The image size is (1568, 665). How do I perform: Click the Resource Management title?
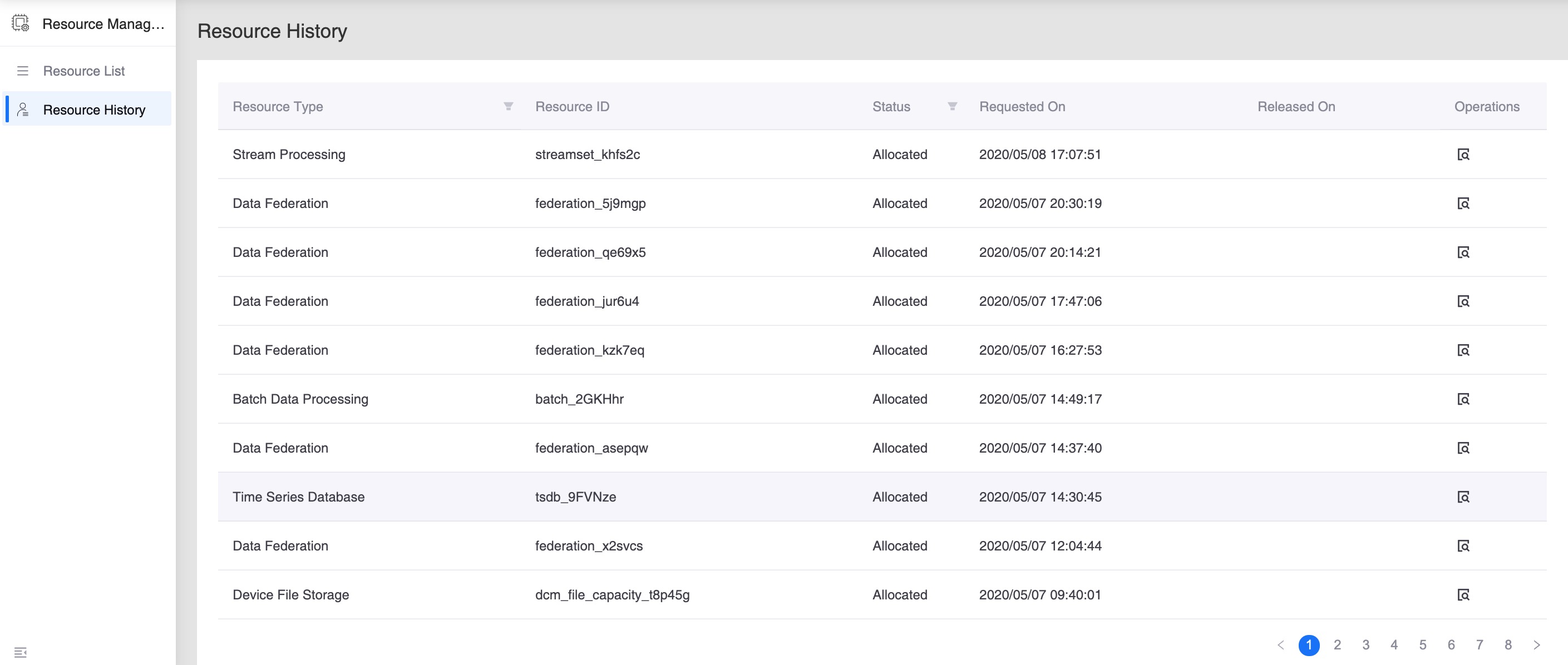[x=103, y=24]
